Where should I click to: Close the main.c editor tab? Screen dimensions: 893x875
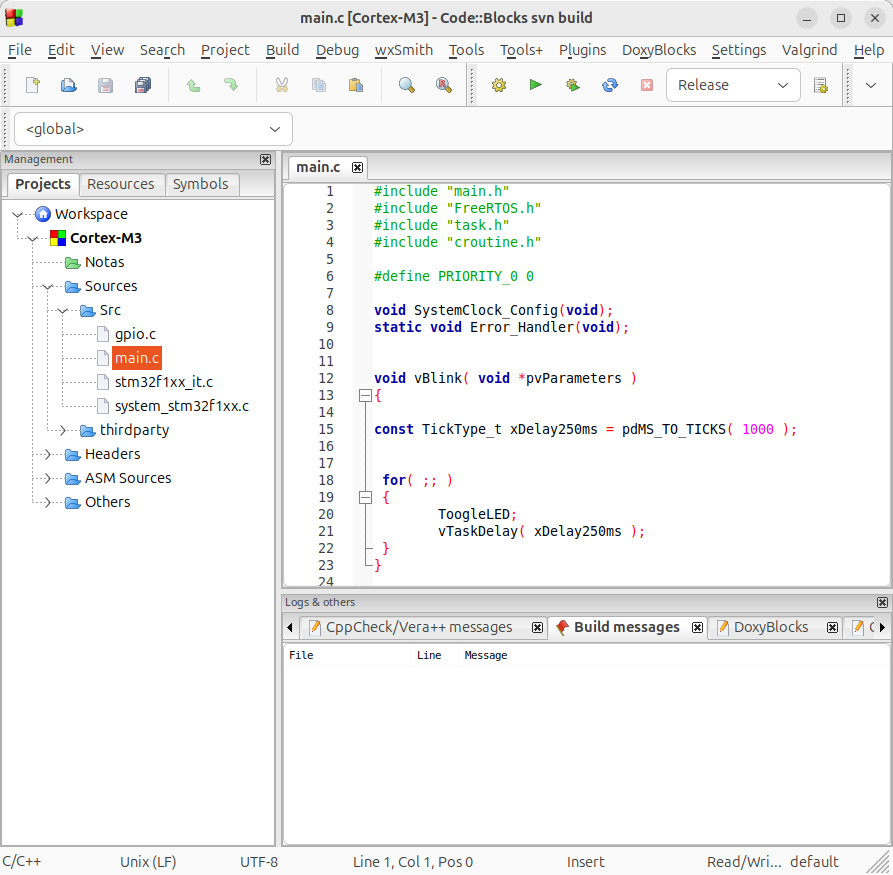[357, 167]
